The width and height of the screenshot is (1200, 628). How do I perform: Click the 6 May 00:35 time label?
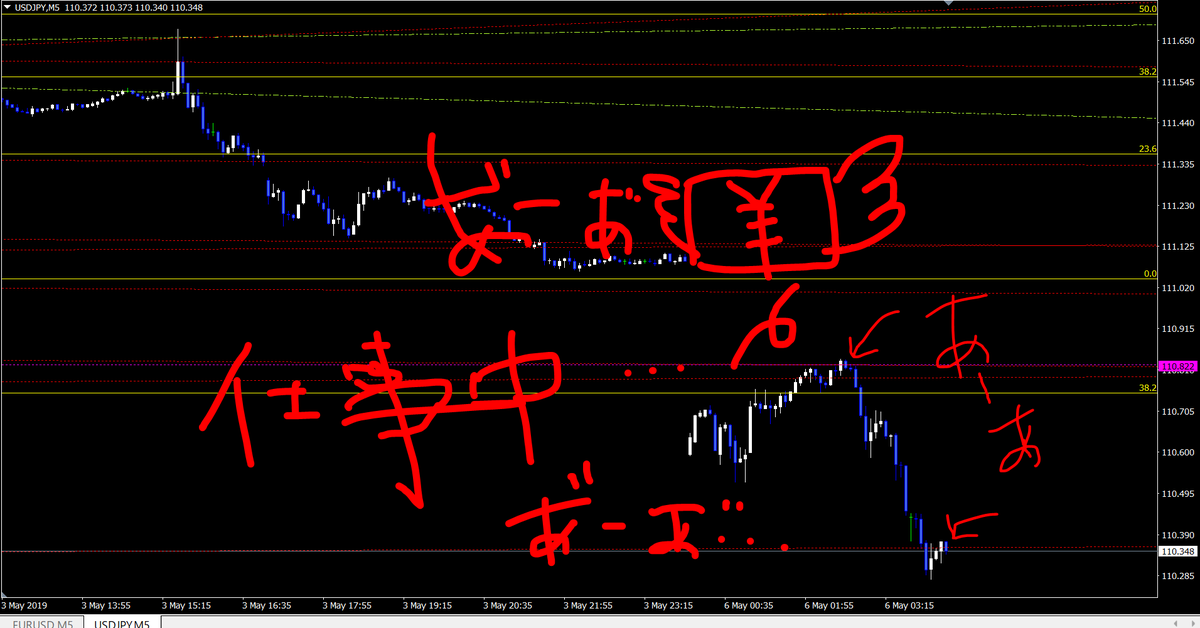(750, 605)
